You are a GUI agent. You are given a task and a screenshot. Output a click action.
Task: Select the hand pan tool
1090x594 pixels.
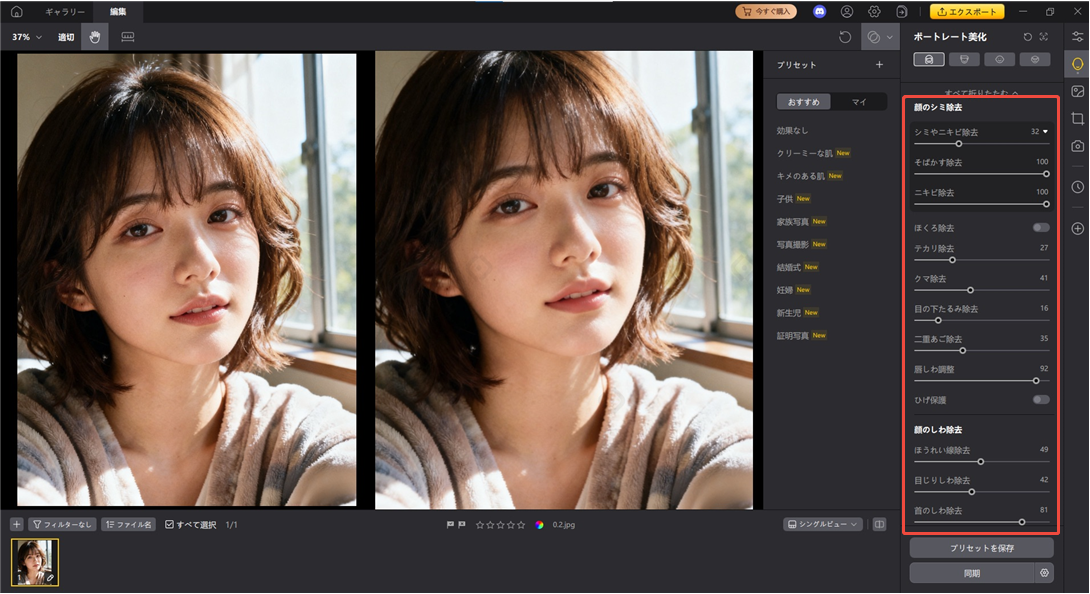(95, 37)
